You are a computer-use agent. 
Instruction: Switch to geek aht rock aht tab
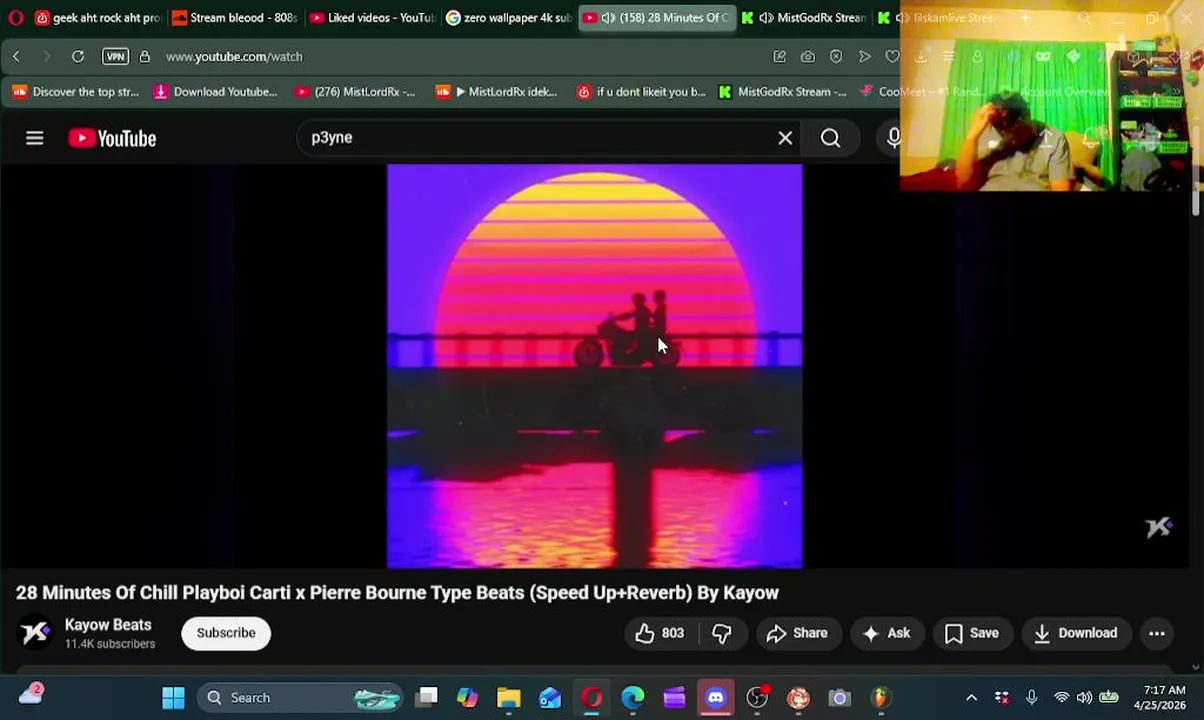[x=97, y=18]
